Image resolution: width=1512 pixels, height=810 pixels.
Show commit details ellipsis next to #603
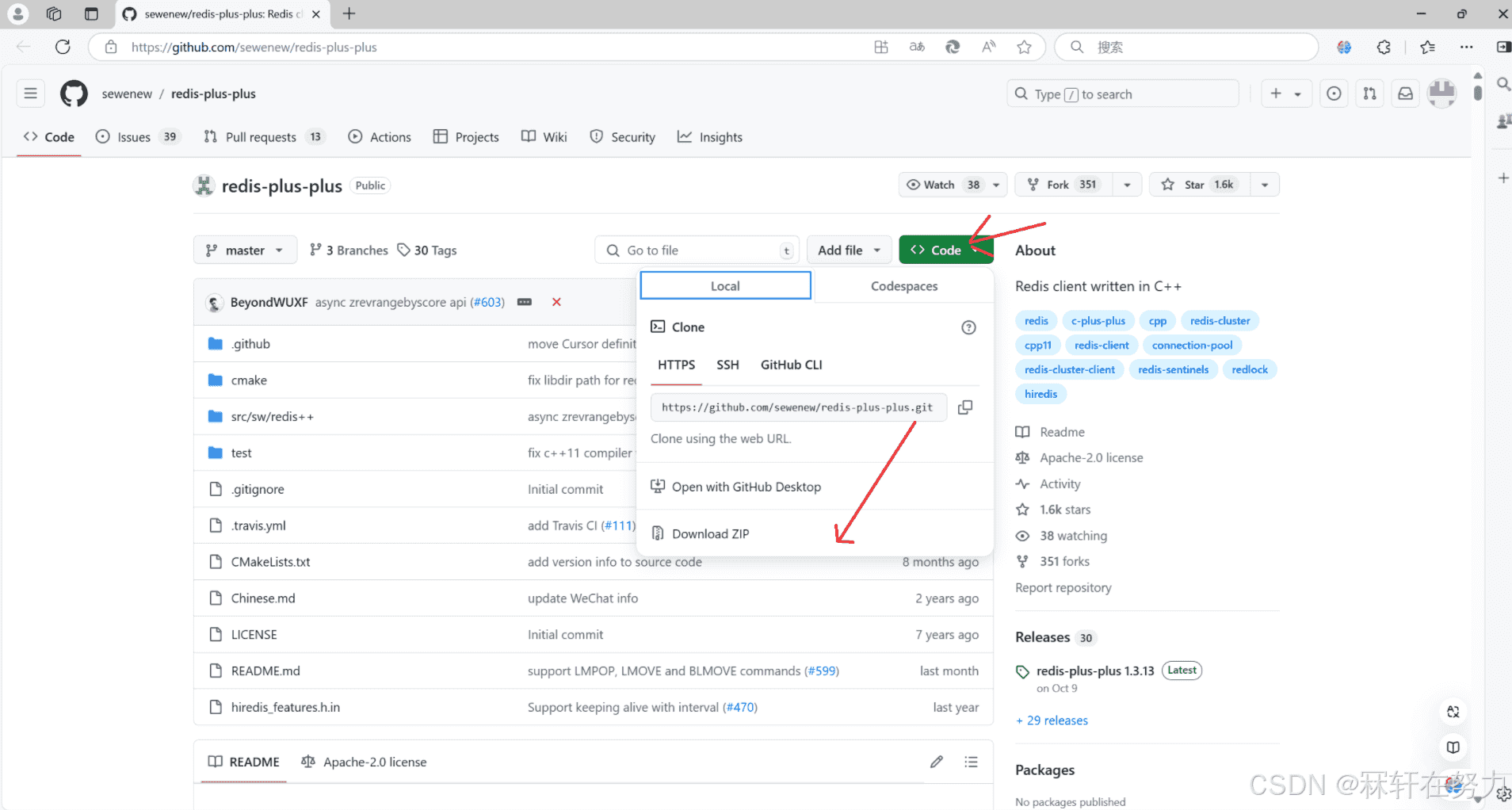(524, 302)
